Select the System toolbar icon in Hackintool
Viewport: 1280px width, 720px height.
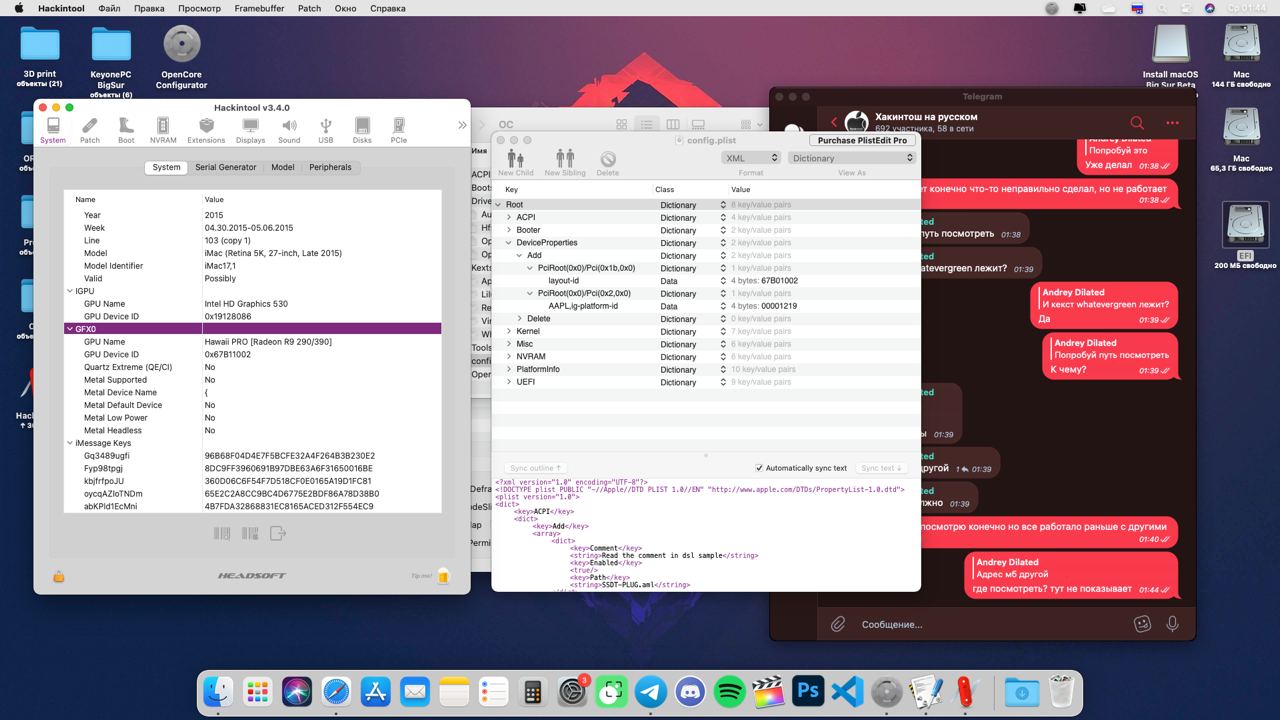coord(53,130)
